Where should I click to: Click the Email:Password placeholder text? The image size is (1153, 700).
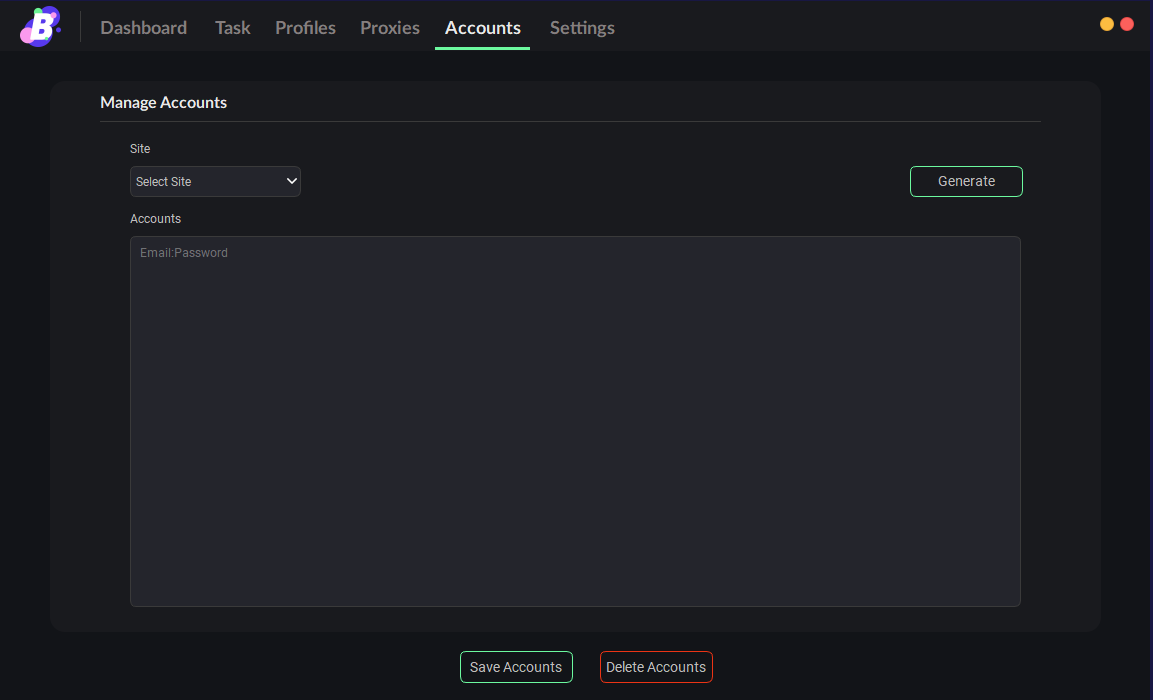pos(184,253)
